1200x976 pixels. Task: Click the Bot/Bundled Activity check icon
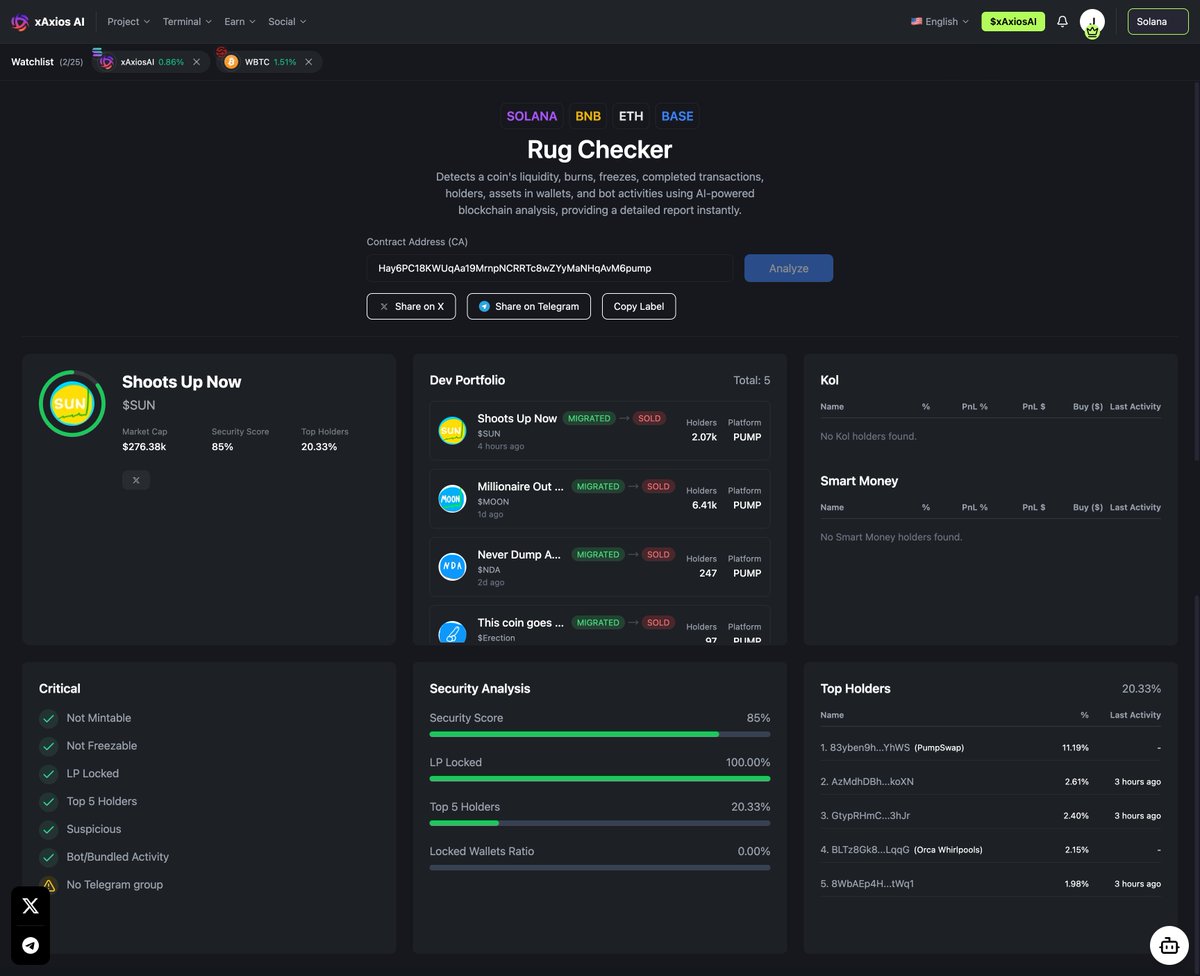(x=47, y=857)
